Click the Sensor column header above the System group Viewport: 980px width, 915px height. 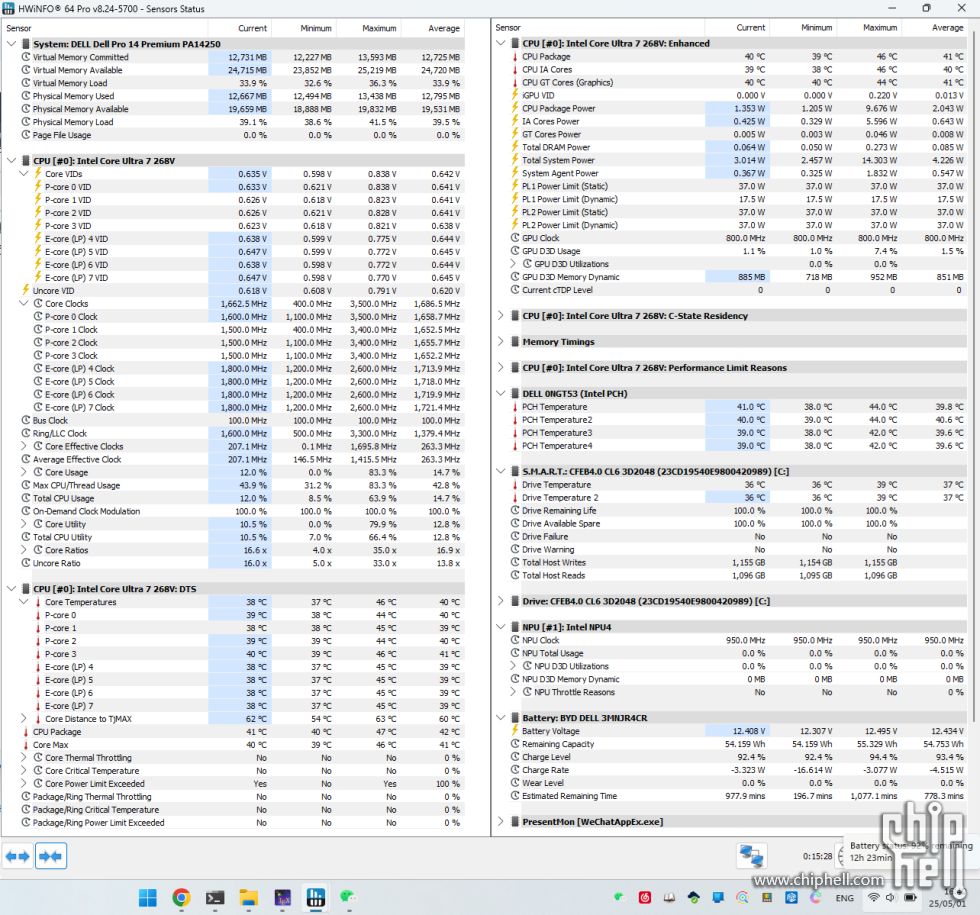pos(104,28)
